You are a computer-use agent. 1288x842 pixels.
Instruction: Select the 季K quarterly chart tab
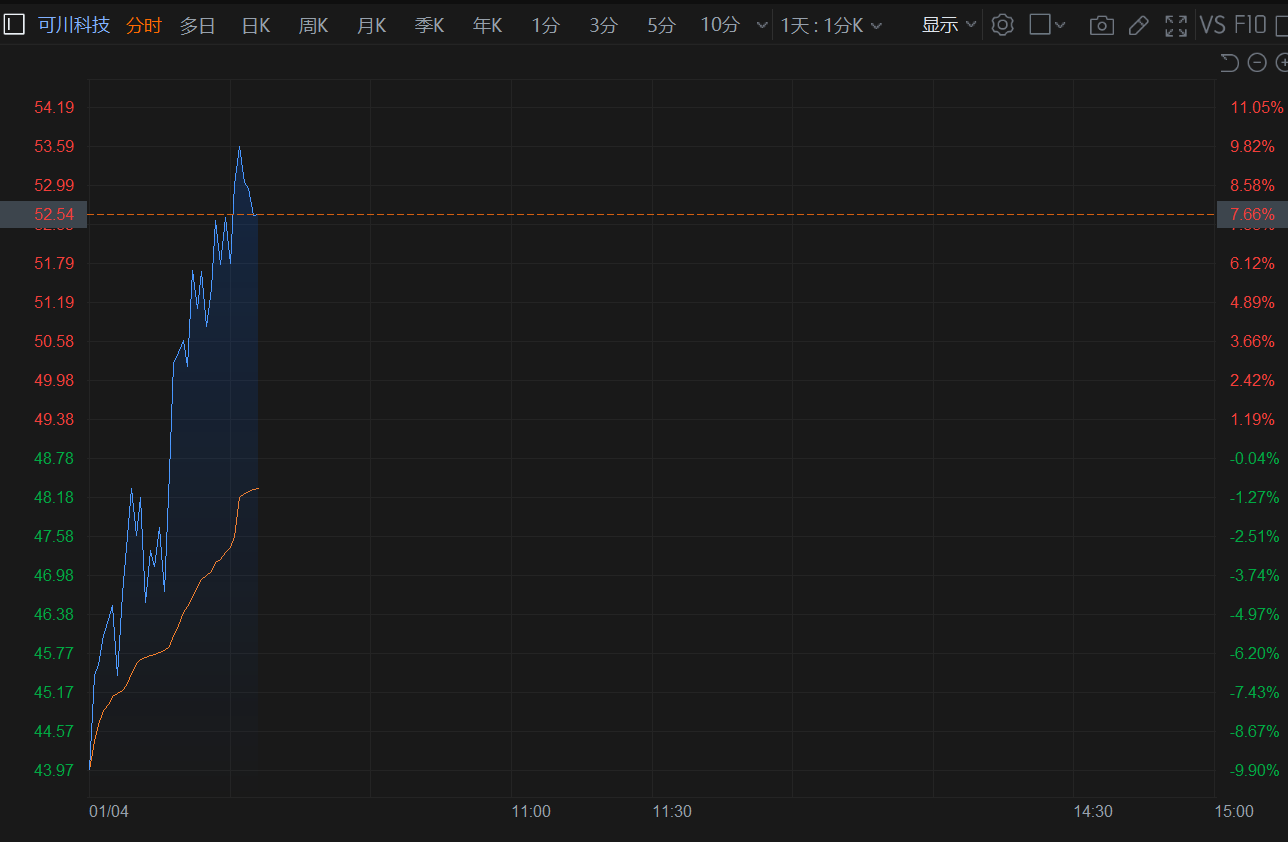point(429,26)
